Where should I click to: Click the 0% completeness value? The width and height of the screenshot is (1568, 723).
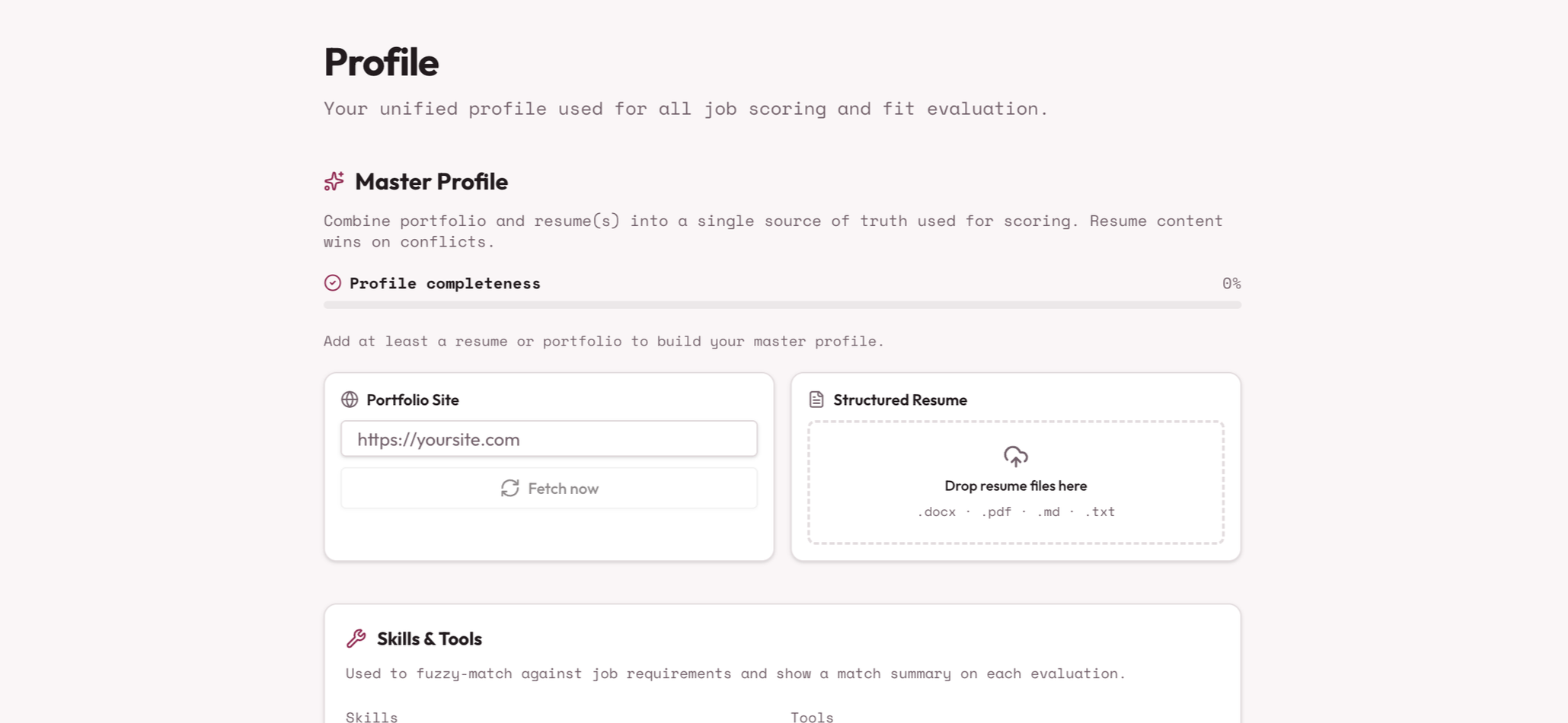click(1231, 283)
